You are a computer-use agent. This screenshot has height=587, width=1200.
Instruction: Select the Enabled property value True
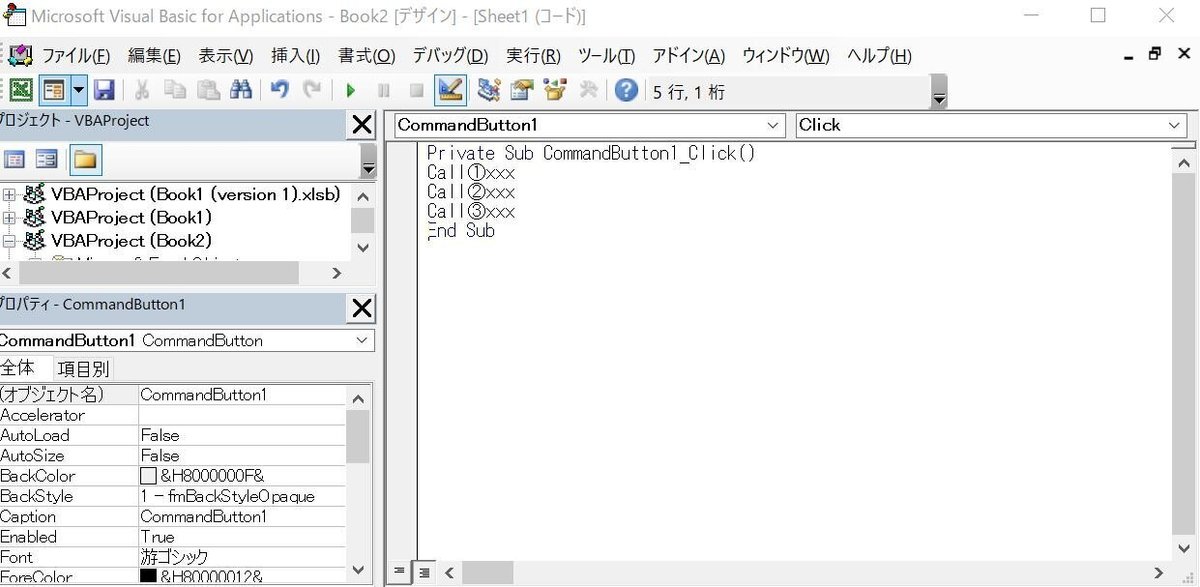(242, 536)
